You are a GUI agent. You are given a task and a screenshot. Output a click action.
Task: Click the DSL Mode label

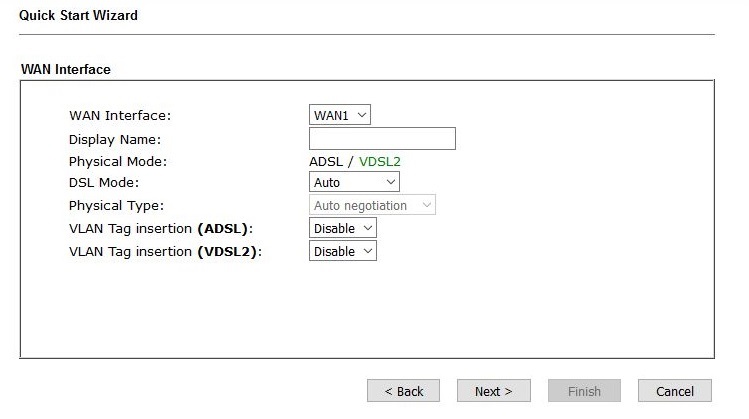pyautogui.click(x=104, y=183)
